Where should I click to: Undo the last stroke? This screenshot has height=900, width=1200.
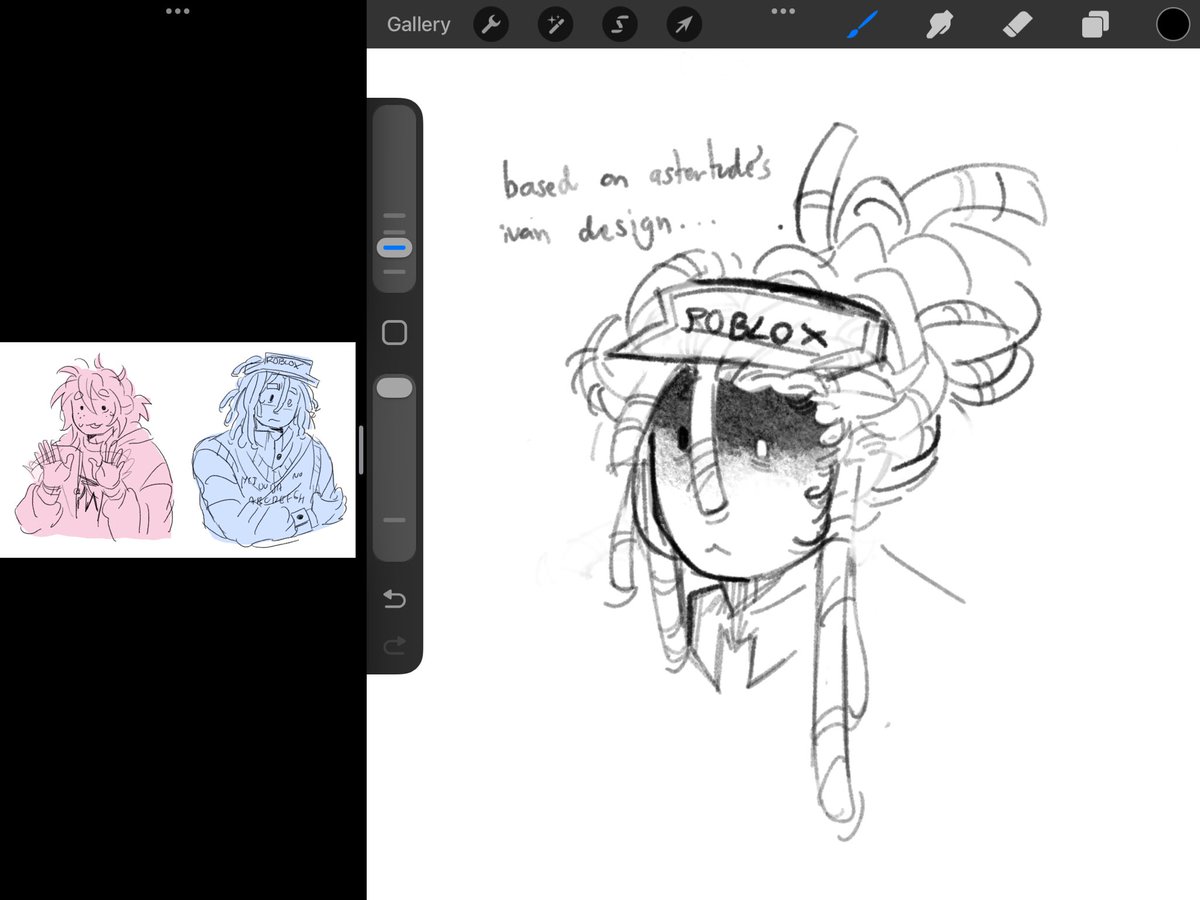click(395, 599)
